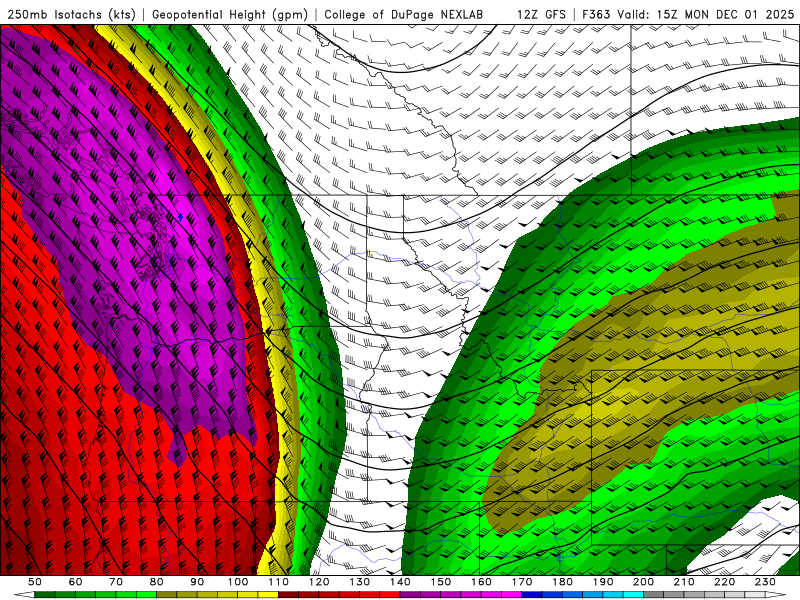Image resolution: width=800 pixels, height=600 pixels.
Task: Click the "12Z GFS" model run label
Action: pyautogui.click(x=541, y=14)
